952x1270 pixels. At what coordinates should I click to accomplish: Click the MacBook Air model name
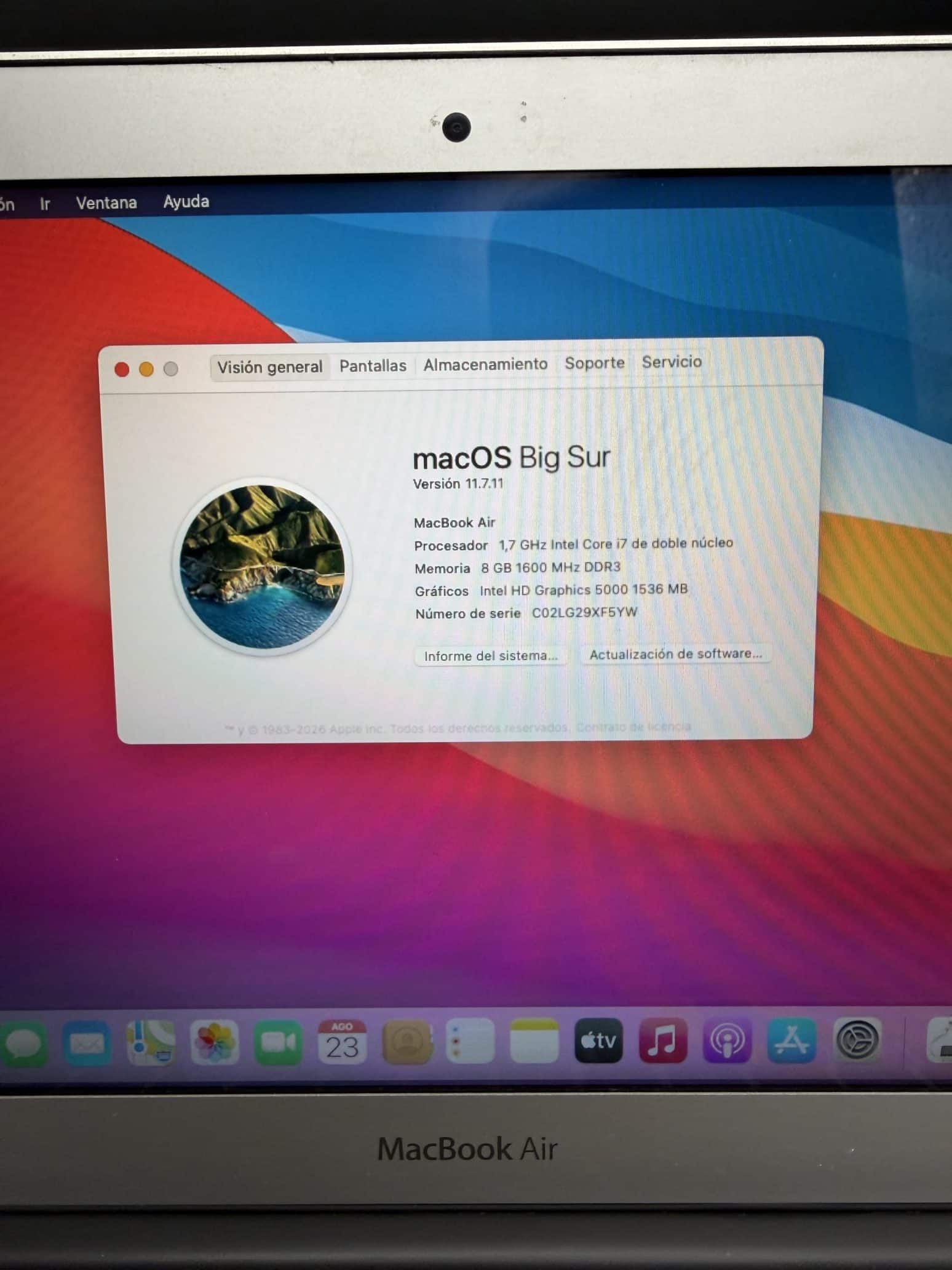point(454,522)
